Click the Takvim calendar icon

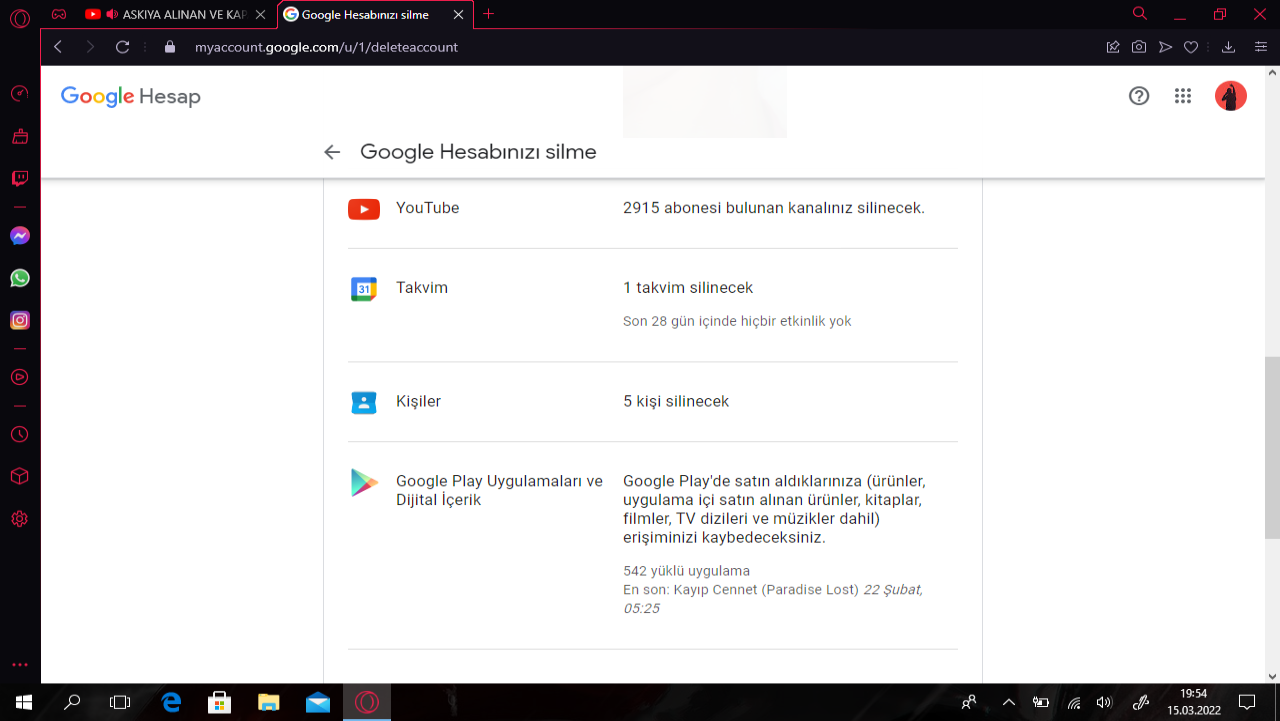coord(364,289)
